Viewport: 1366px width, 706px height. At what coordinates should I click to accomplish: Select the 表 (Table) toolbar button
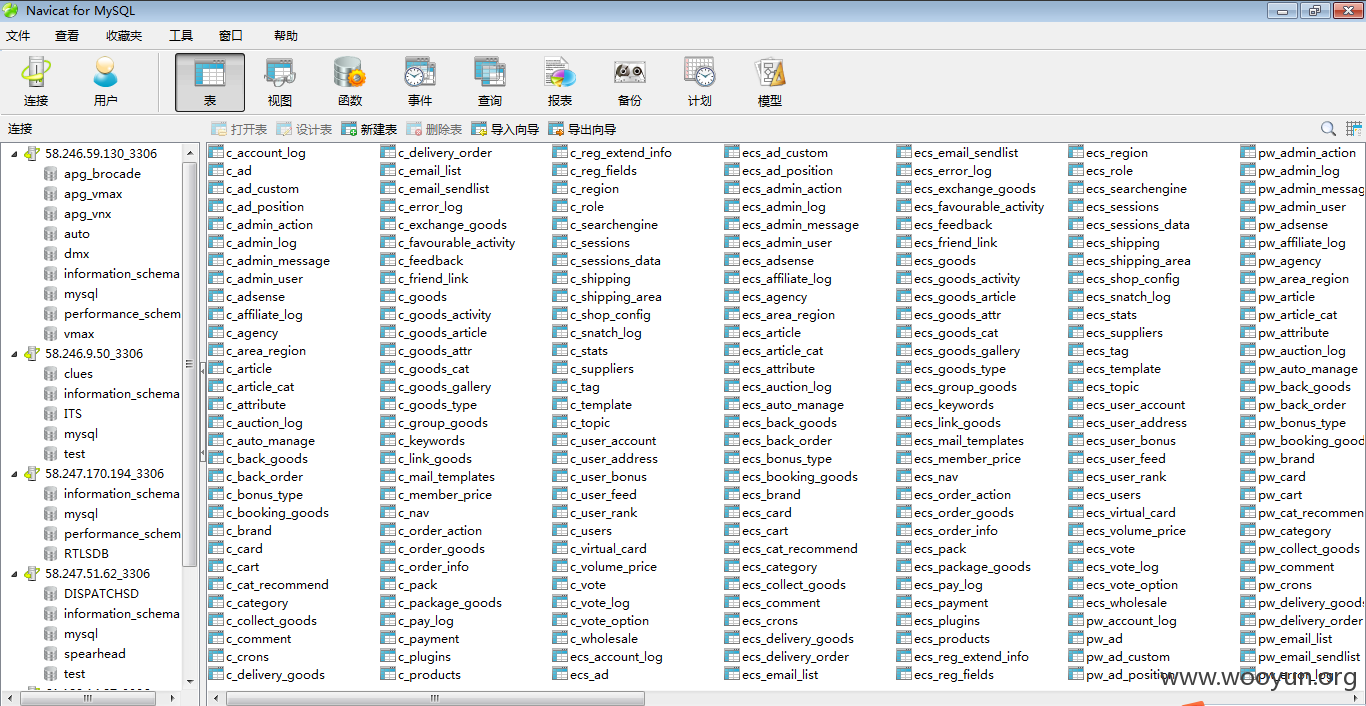tap(210, 82)
